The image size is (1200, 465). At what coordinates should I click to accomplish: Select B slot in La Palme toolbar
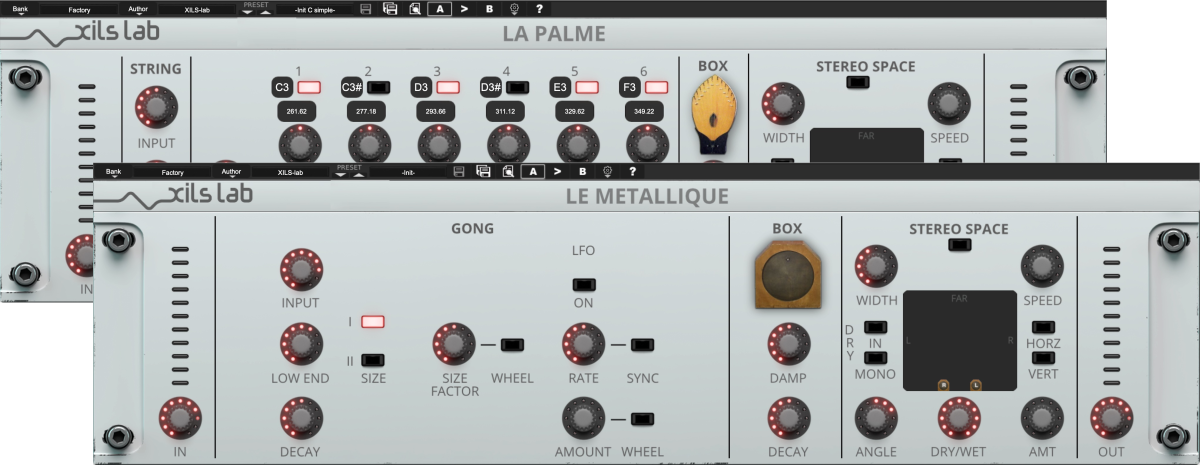tap(489, 8)
